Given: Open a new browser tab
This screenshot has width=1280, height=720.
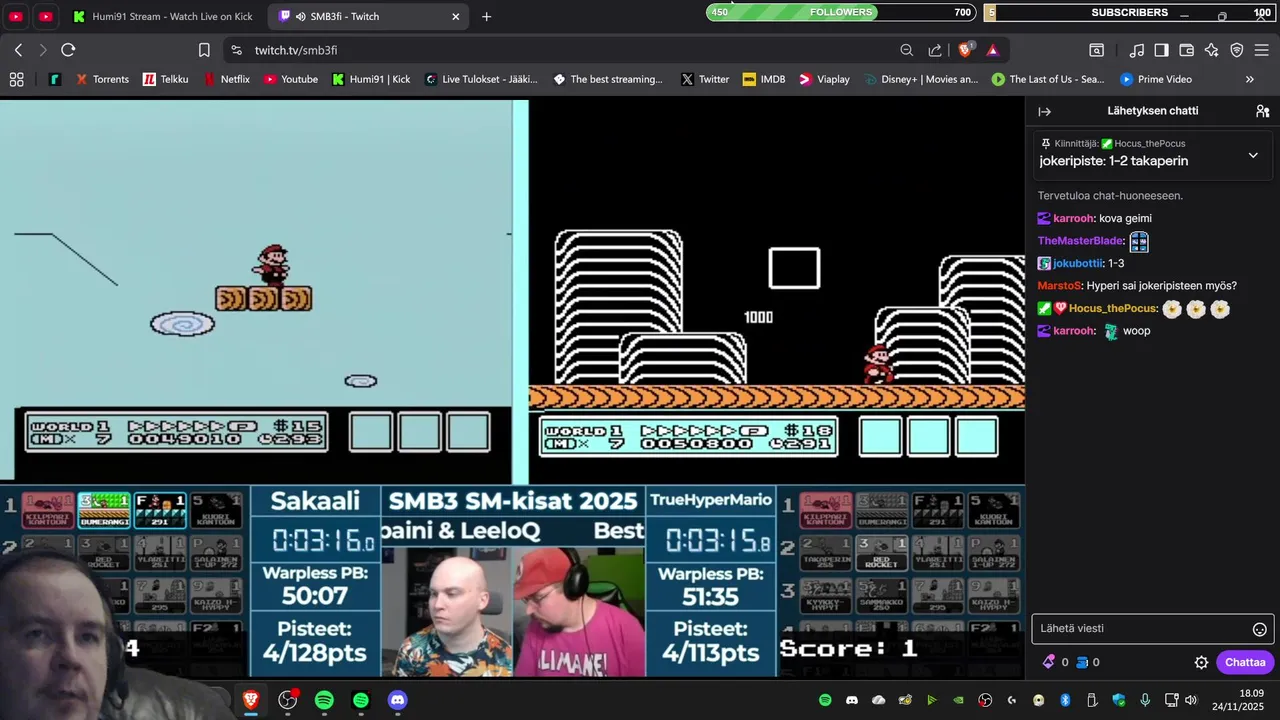Looking at the screenshot, I should (x=486, y=16).
